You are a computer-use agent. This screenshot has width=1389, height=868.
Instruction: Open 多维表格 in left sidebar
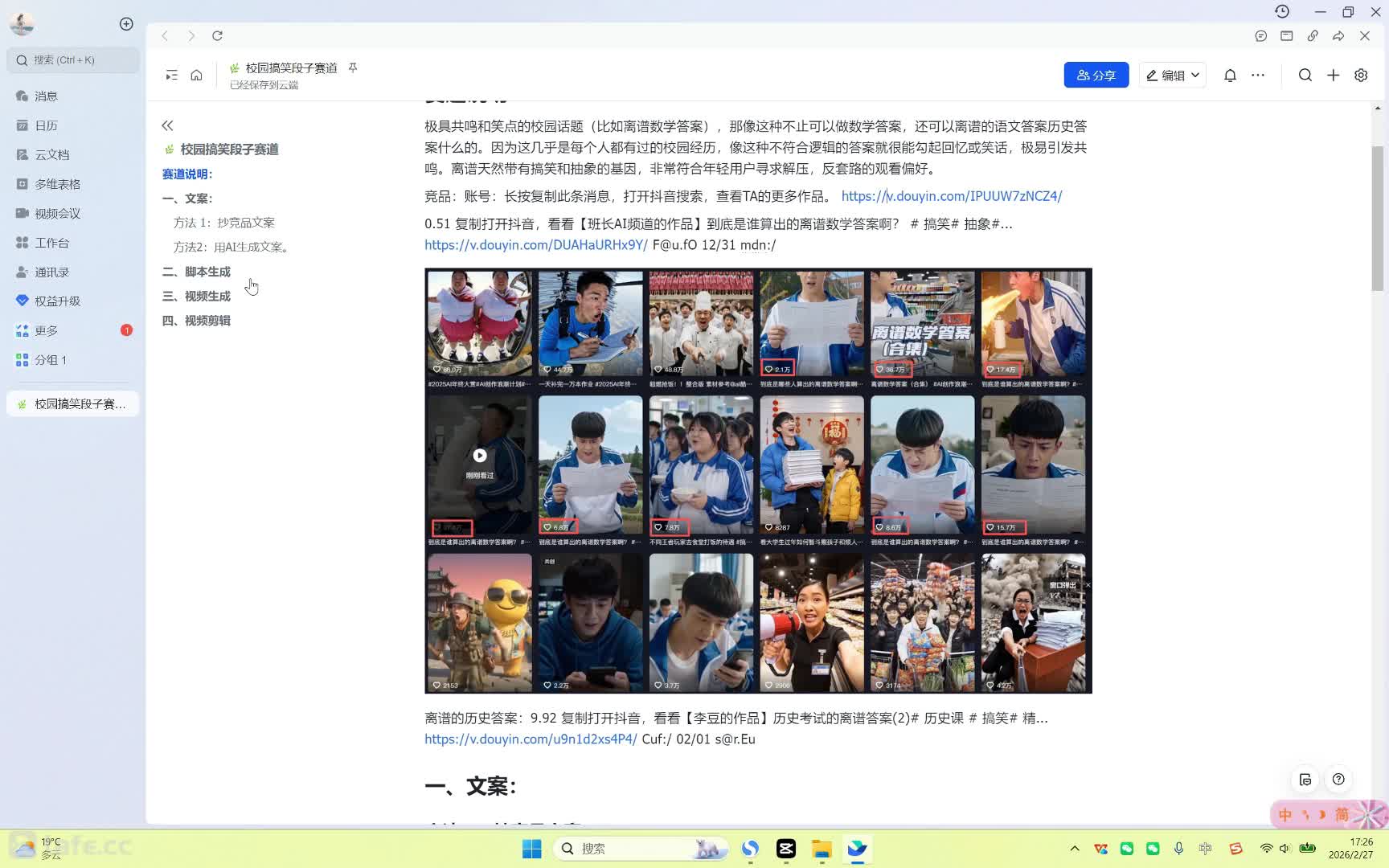57,184
